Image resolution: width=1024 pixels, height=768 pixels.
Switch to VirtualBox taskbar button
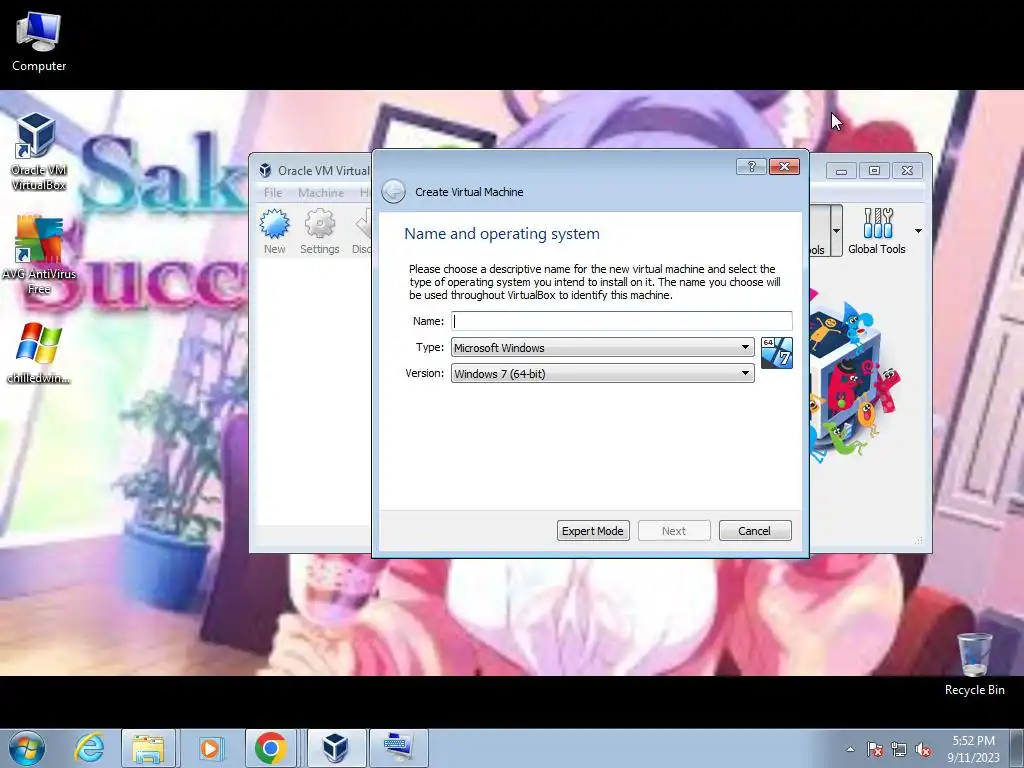[x=336, y=748]
